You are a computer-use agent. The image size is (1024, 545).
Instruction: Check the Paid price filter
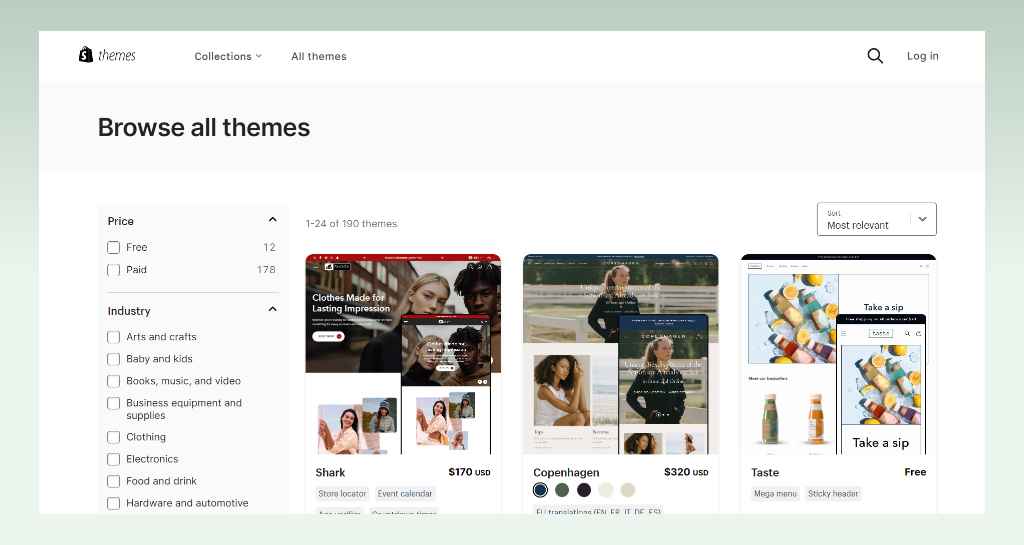click(114, 270)
